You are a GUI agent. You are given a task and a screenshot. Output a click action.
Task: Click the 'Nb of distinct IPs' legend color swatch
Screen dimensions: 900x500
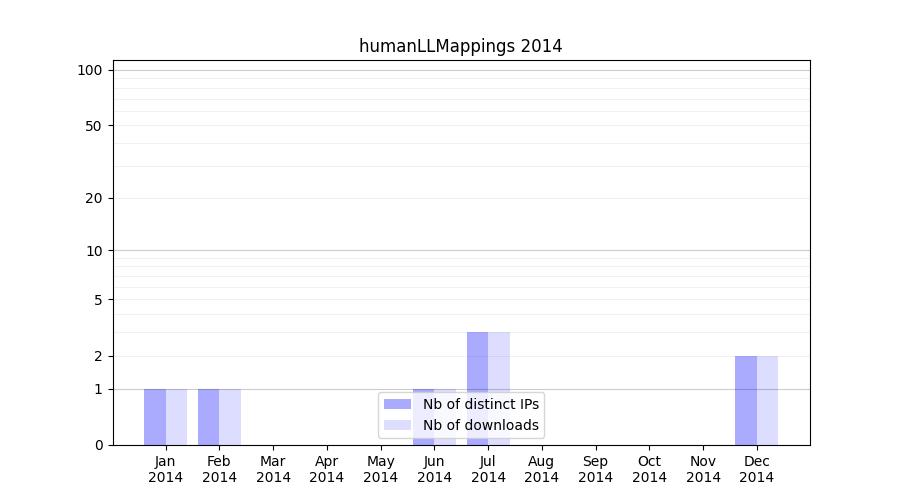pos(397,404)
